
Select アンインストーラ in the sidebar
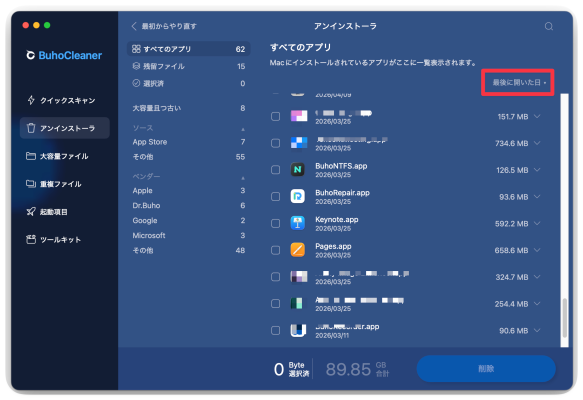click(64, 128)
